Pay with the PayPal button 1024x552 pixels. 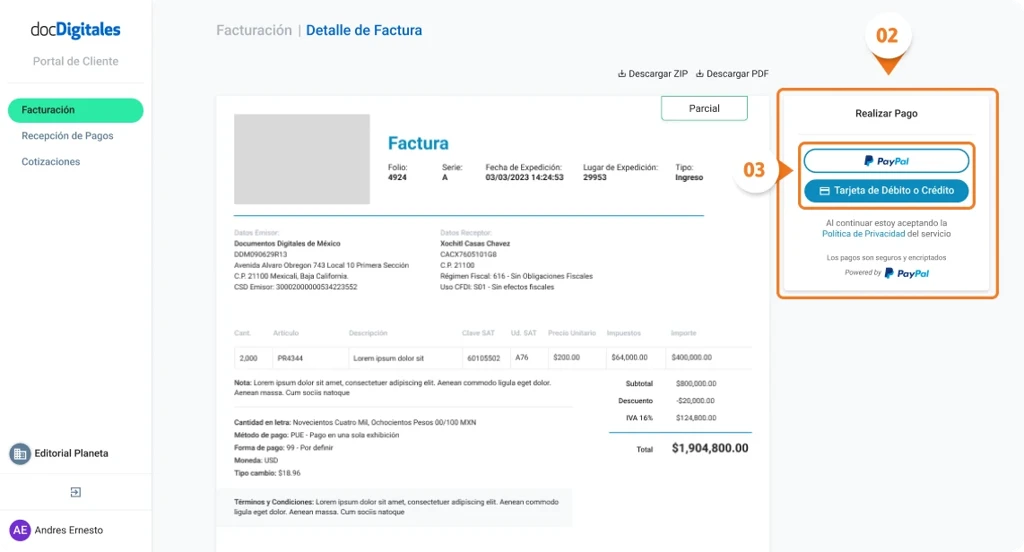coord(886,161)
